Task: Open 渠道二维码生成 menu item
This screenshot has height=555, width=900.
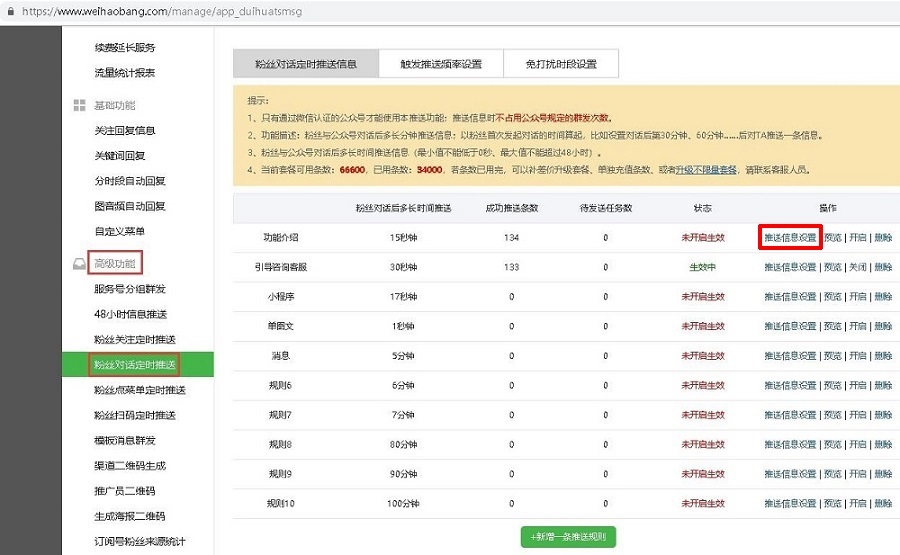Action: [x=130, y=465]
